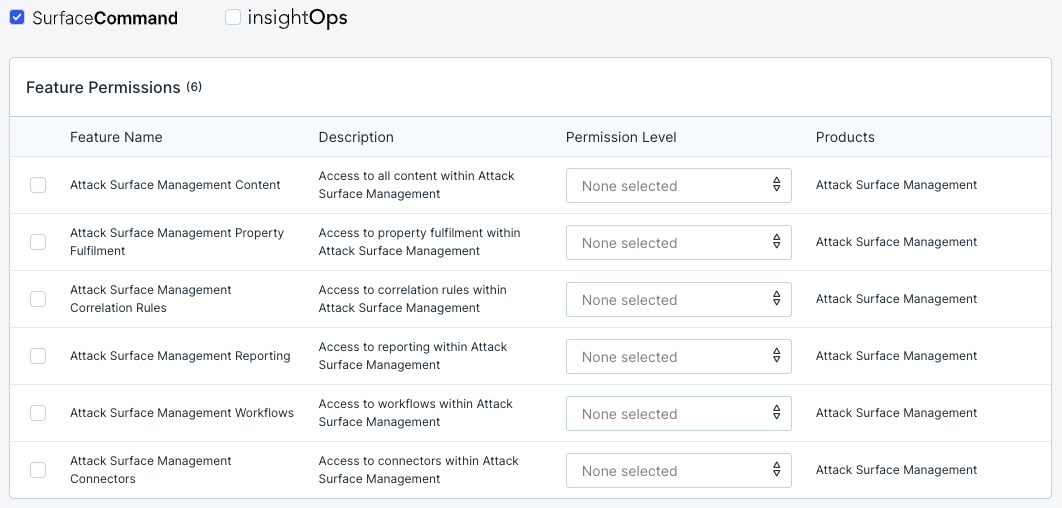Open permission dropdown for Property Fulfilment
1062x508 pixels.
(x=678, y=243)
